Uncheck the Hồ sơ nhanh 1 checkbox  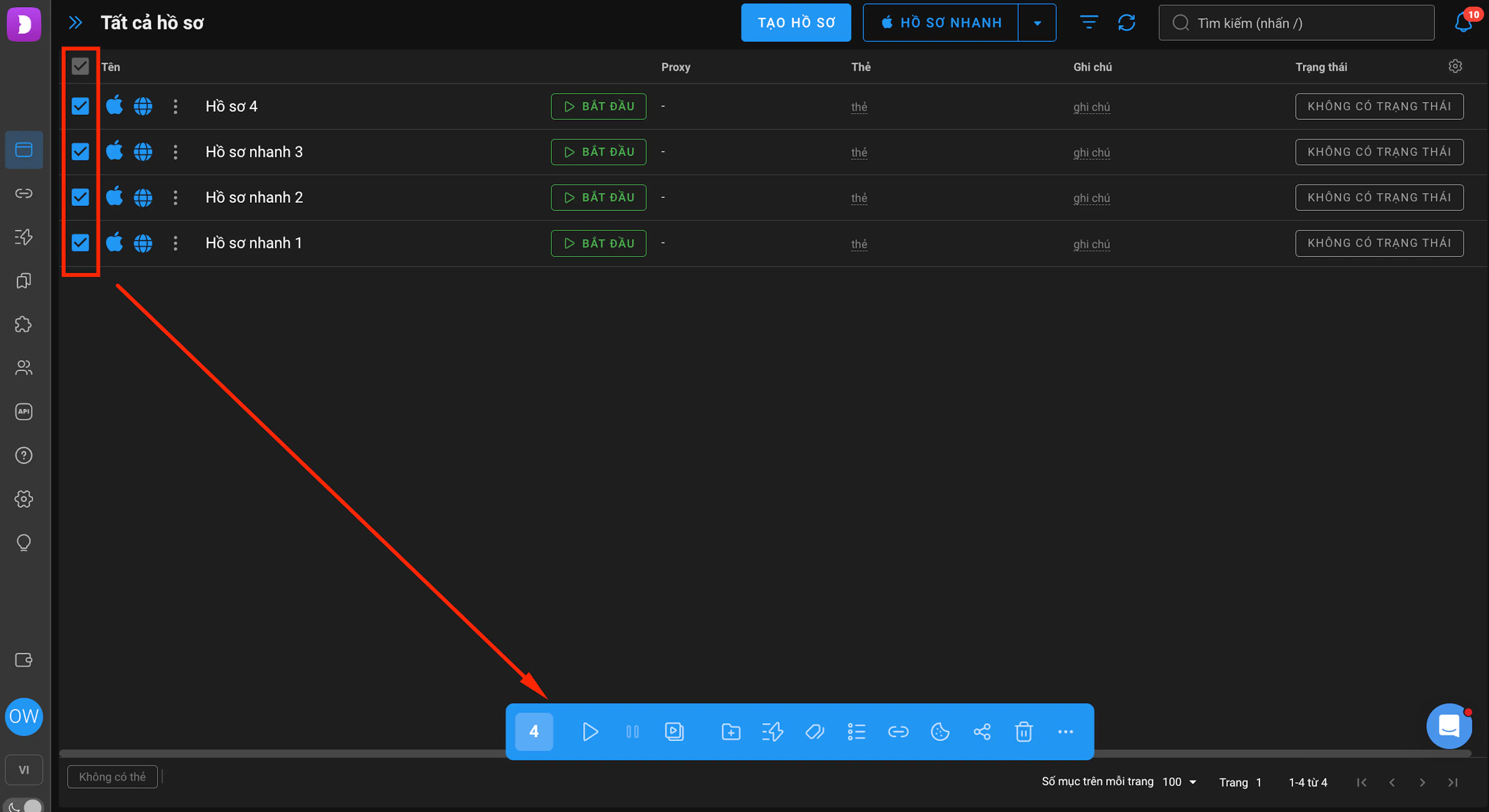80,243
